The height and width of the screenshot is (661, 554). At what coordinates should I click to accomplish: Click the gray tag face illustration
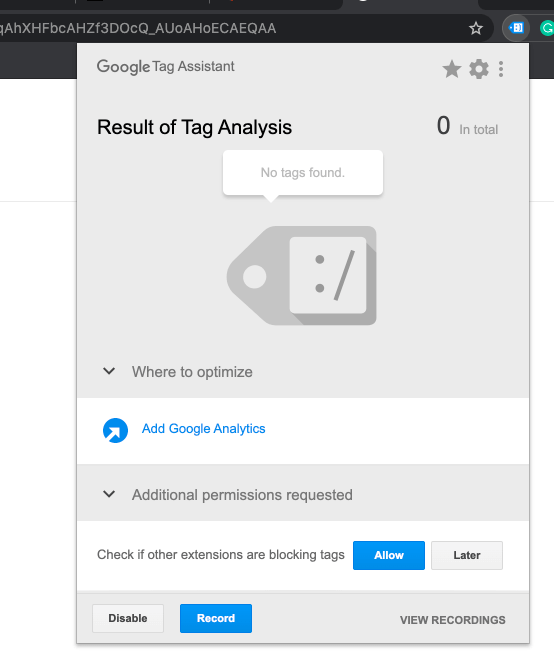point(302,276)
